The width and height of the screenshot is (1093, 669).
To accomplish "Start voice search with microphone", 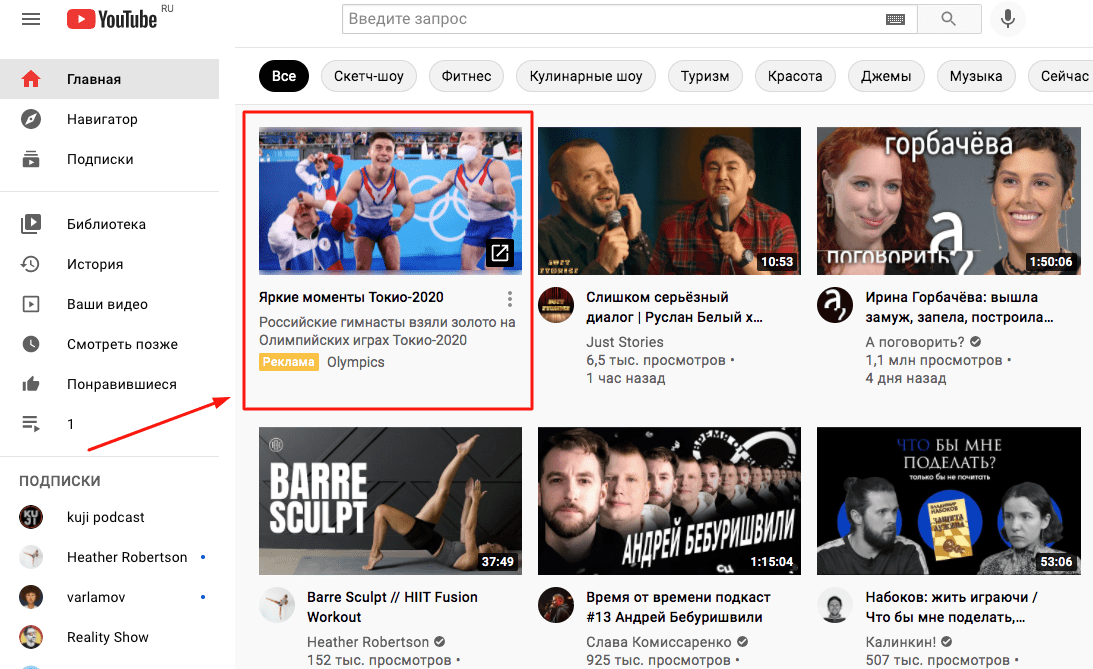I will [1007, 19].
